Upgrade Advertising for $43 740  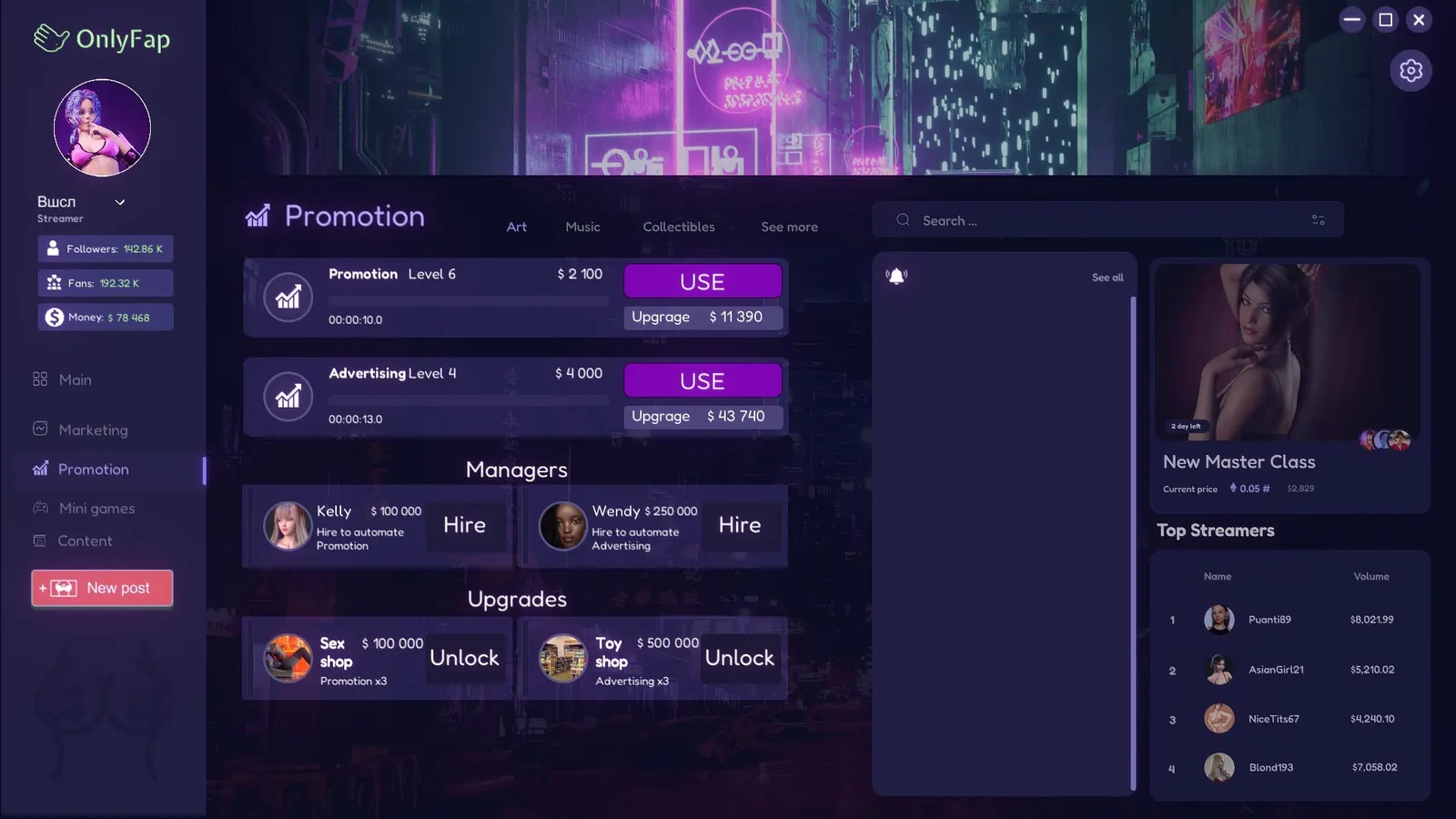click(703, 416)
